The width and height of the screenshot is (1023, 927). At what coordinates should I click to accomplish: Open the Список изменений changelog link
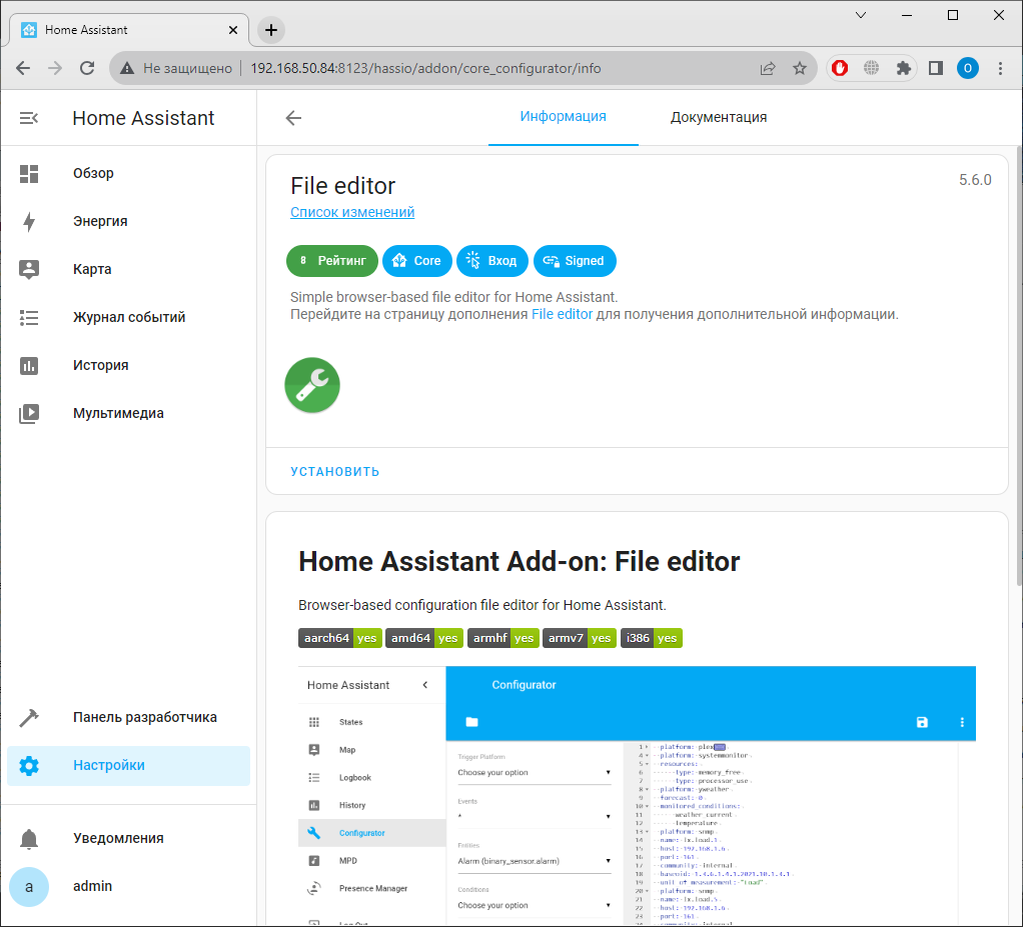[352, 212]
